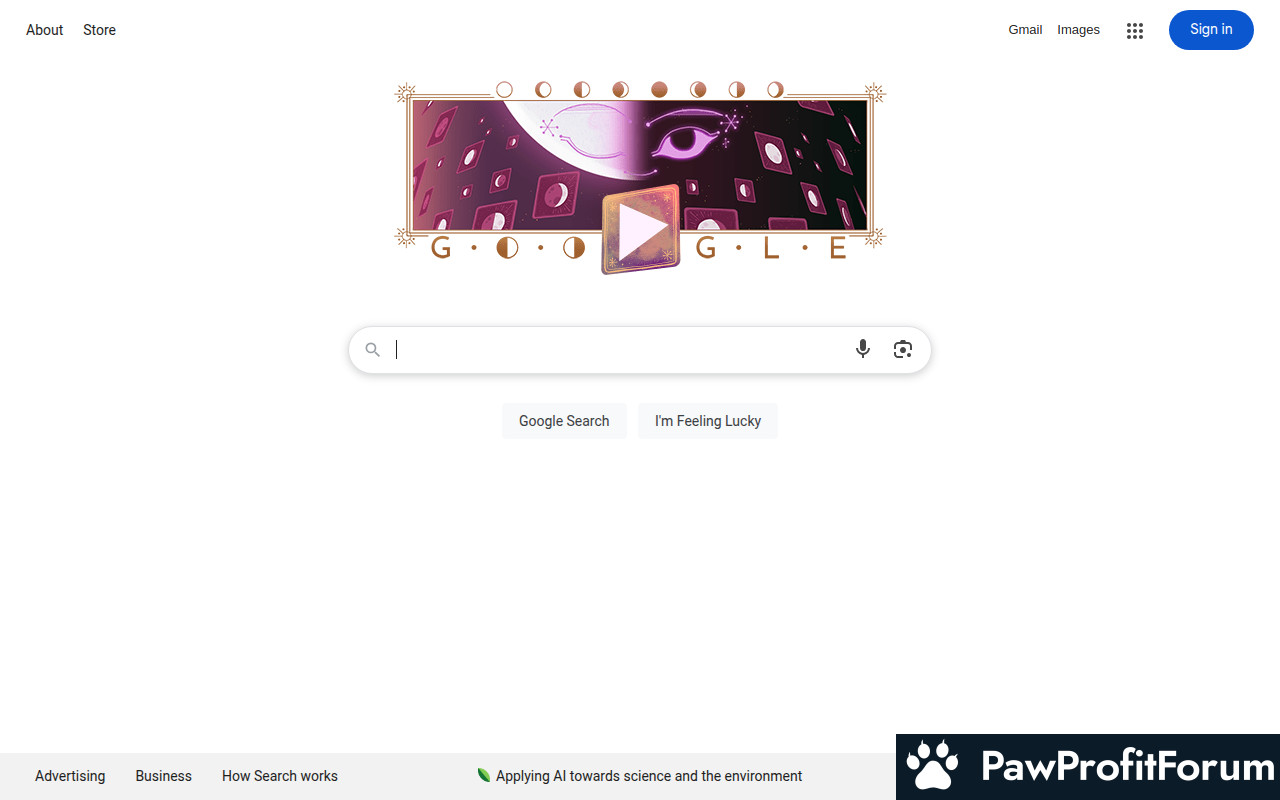Click the green leaf icon in footer
This screenshot has height=800, width=1280.
coord(484,775)
